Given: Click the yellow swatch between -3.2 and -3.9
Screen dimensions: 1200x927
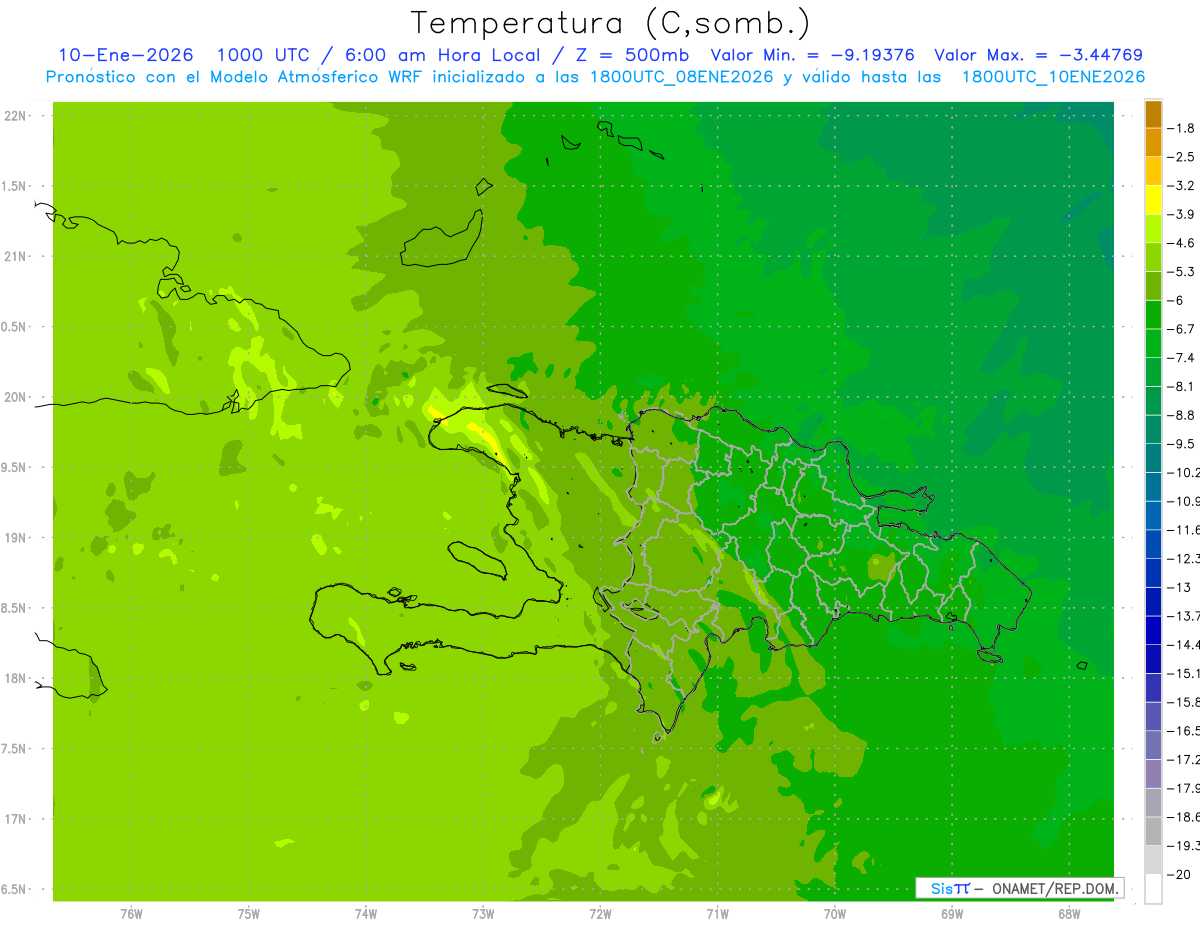Looking at the screenshot, I should [1153, 200].
